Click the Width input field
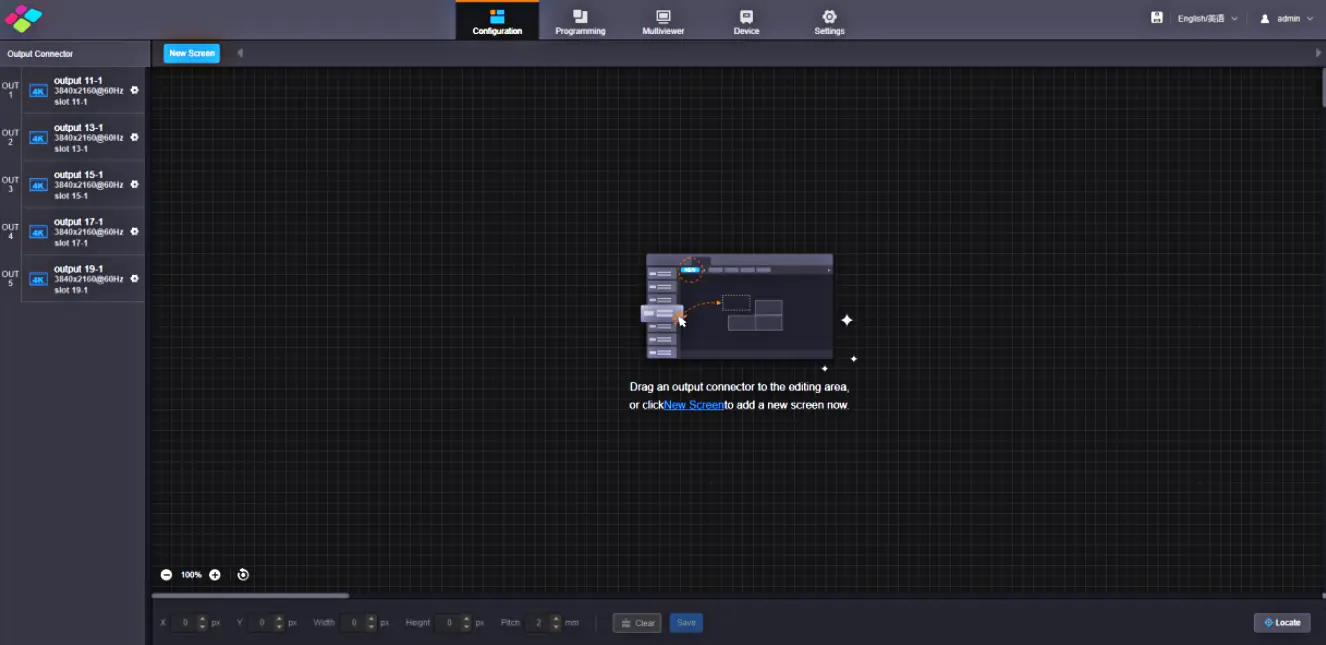The image size is (1326, 645). click(353, 623)
